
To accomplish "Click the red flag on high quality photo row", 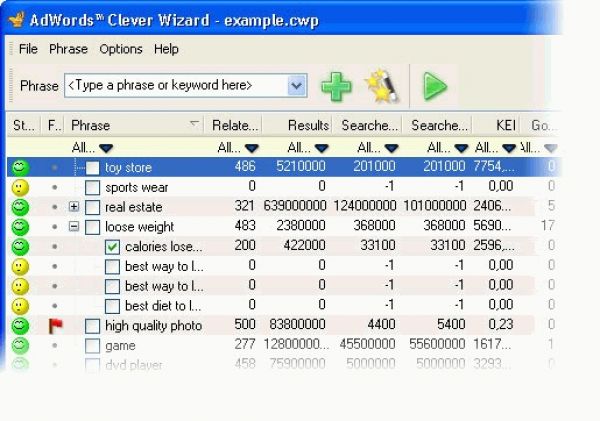I will (x=55, y=325).
